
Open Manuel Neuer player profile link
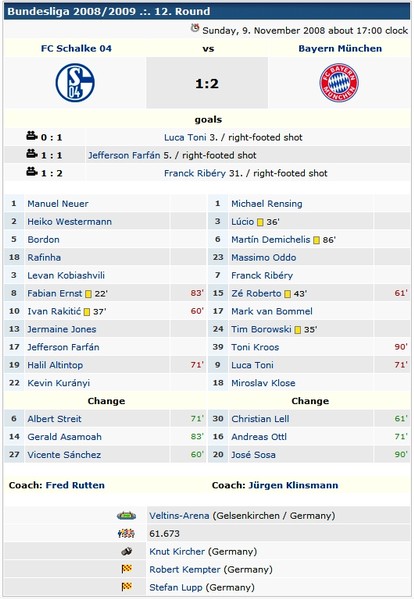point(58,204)
